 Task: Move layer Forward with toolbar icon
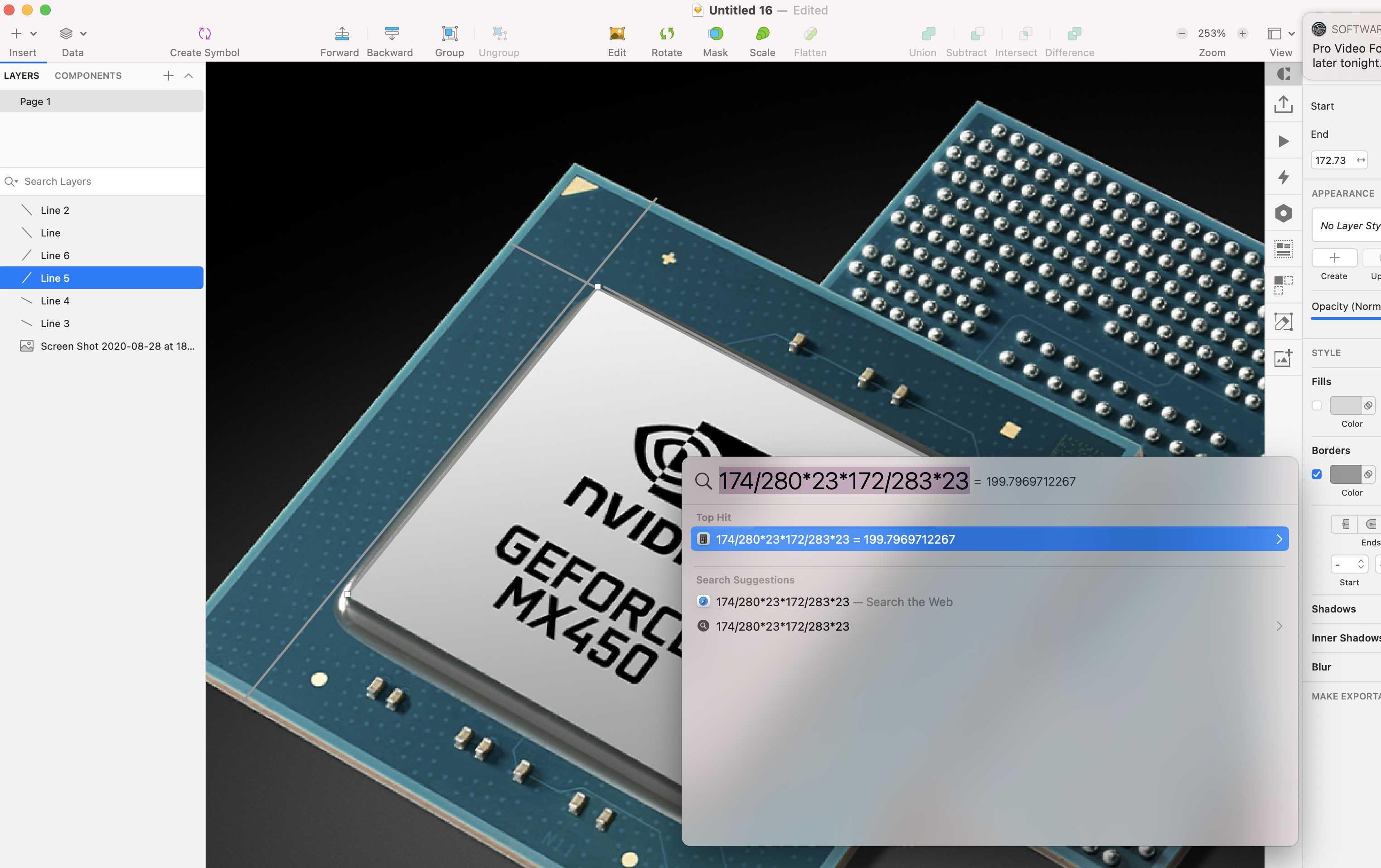click(342, 34)
